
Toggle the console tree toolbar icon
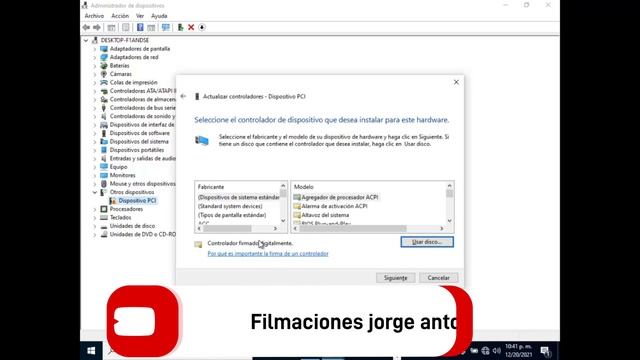111,27
